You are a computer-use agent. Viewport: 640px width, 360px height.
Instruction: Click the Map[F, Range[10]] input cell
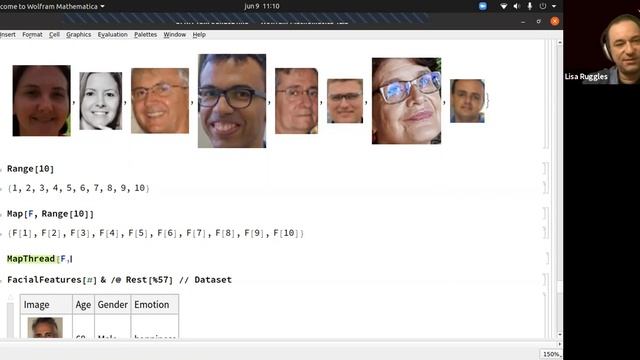pyautogui.click(x=50, y=214)
